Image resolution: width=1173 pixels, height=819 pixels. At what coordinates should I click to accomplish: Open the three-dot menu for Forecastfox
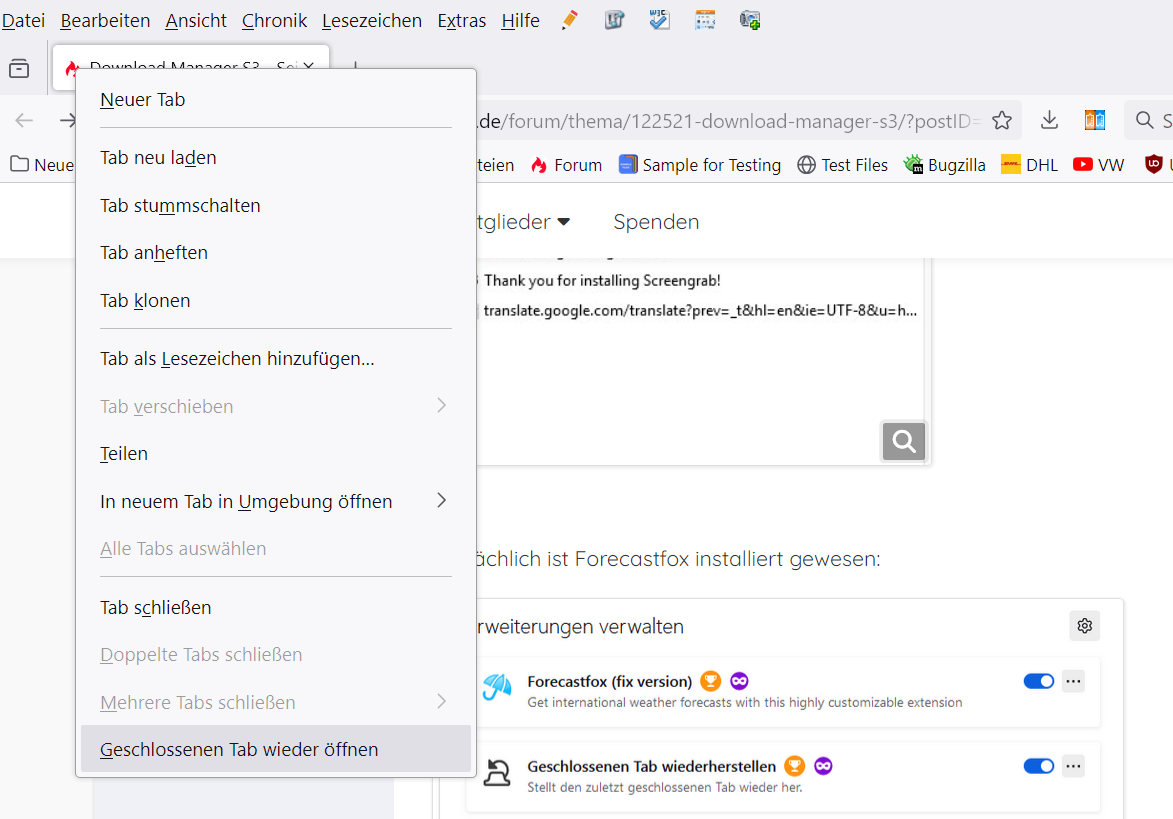(1073, 681)
